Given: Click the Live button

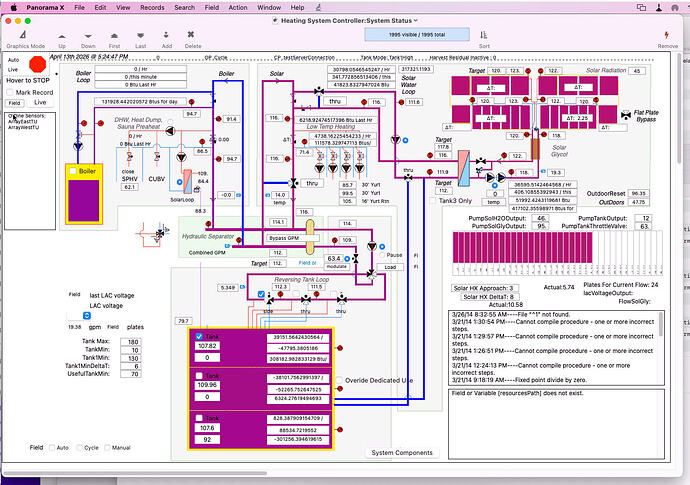Looking at the screenshot, I should pos(40,102).
